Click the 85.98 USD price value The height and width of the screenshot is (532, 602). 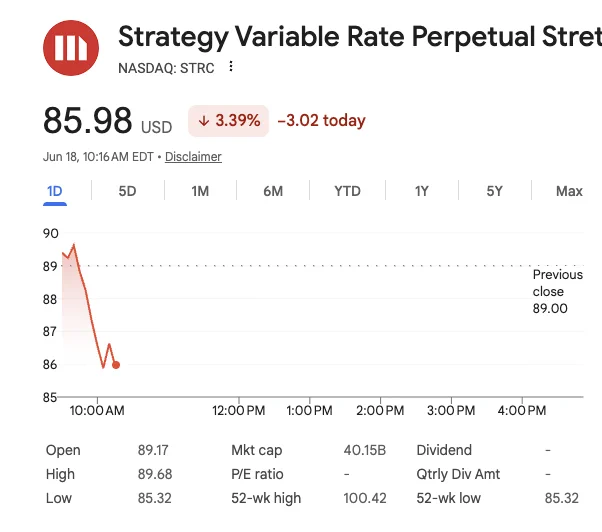(108, 121)
